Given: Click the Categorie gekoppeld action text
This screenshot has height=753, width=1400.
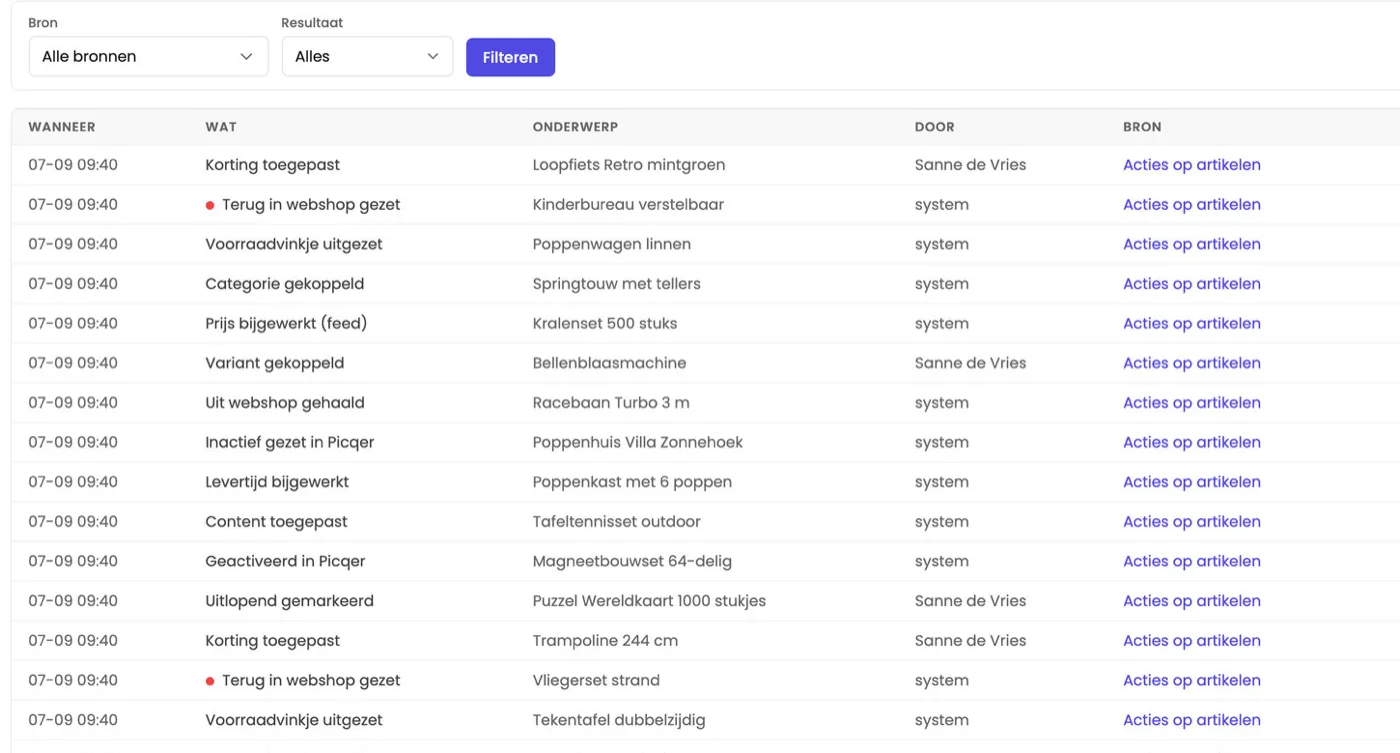Looking at the screenshot, I should (x=285, y=284).
